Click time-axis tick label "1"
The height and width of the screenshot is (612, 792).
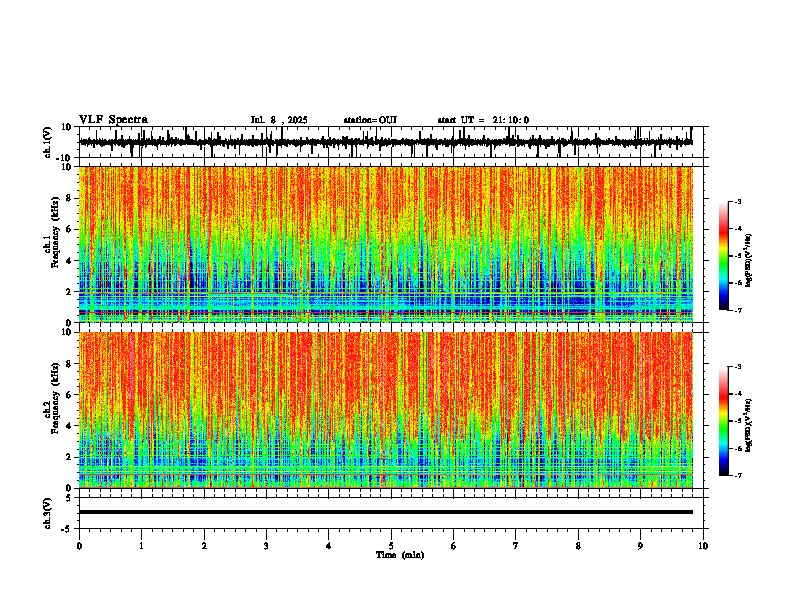pos(141,546)
